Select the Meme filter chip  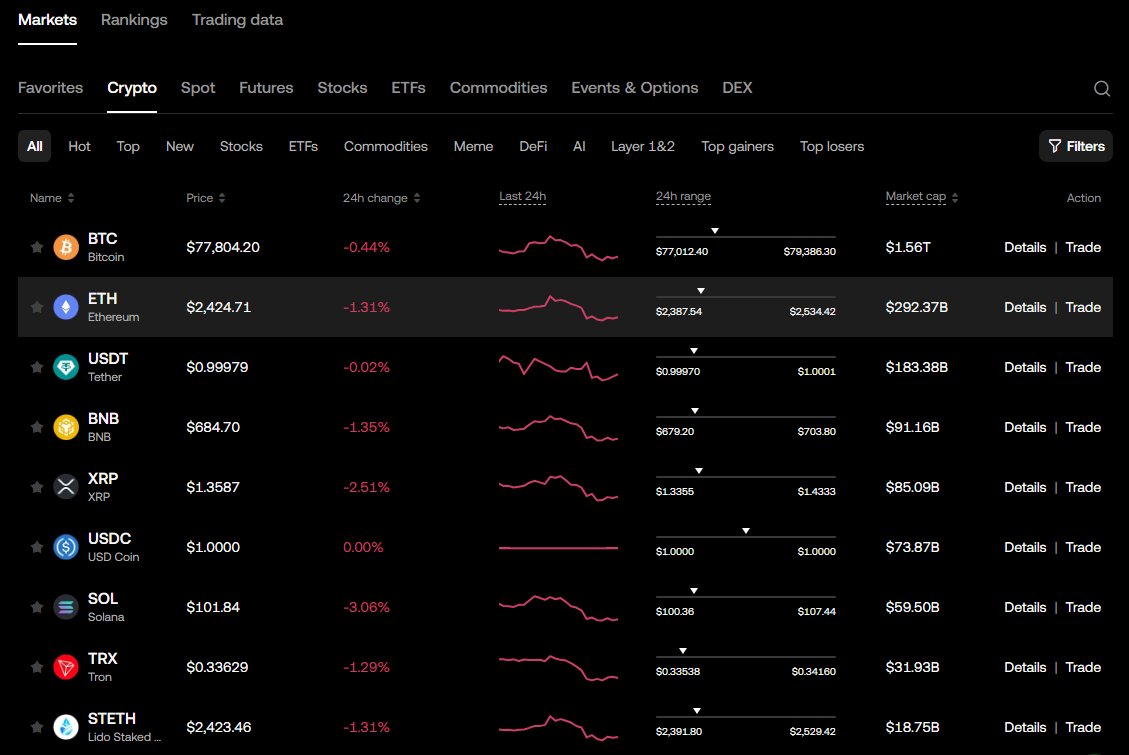(x=473, y=146)
